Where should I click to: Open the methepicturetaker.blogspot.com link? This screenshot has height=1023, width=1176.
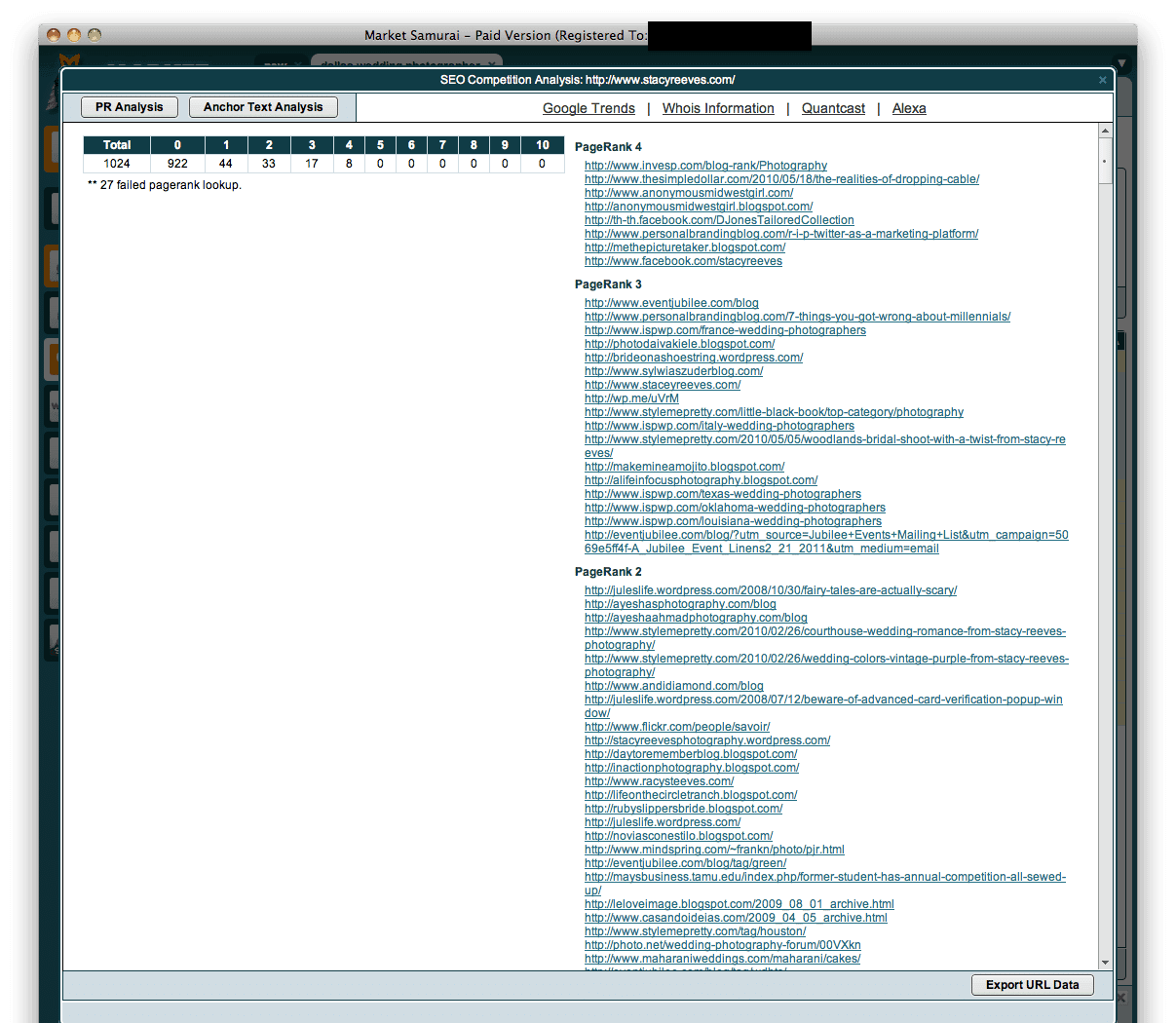[x=685, y=247]
